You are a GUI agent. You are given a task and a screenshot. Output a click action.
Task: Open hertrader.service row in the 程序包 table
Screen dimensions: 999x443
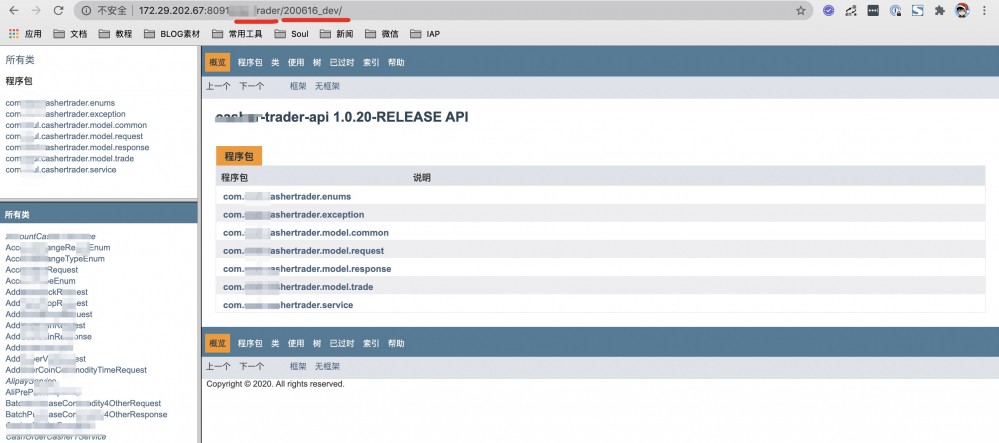pos(288,305)
